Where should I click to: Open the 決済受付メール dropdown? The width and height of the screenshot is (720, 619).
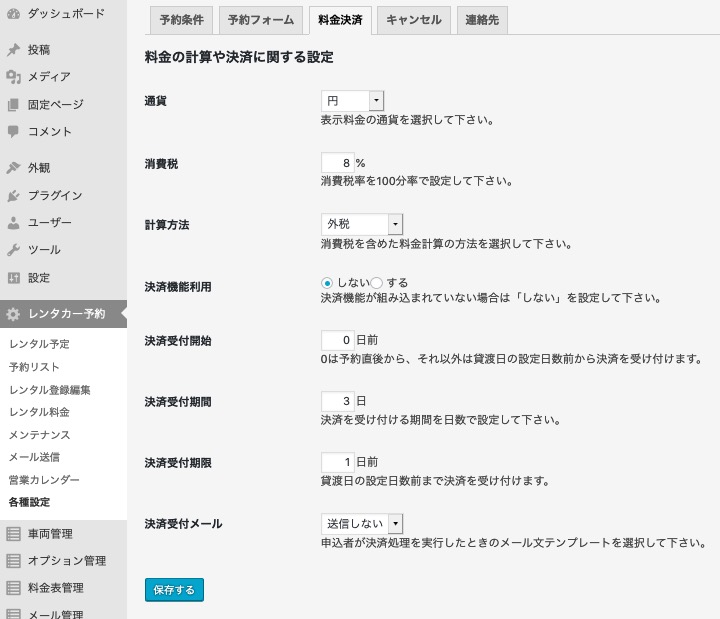pyautogui.click(x=361, y=523)
